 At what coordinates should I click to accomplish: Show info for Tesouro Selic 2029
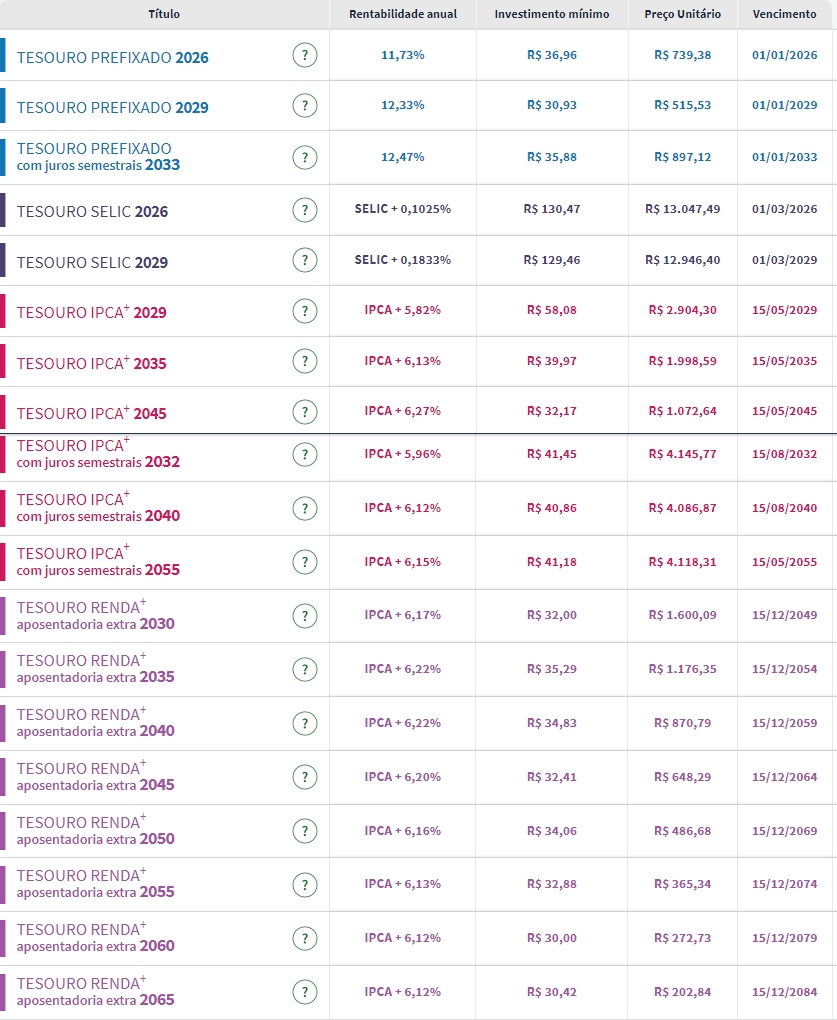click(x=305, y=261)
